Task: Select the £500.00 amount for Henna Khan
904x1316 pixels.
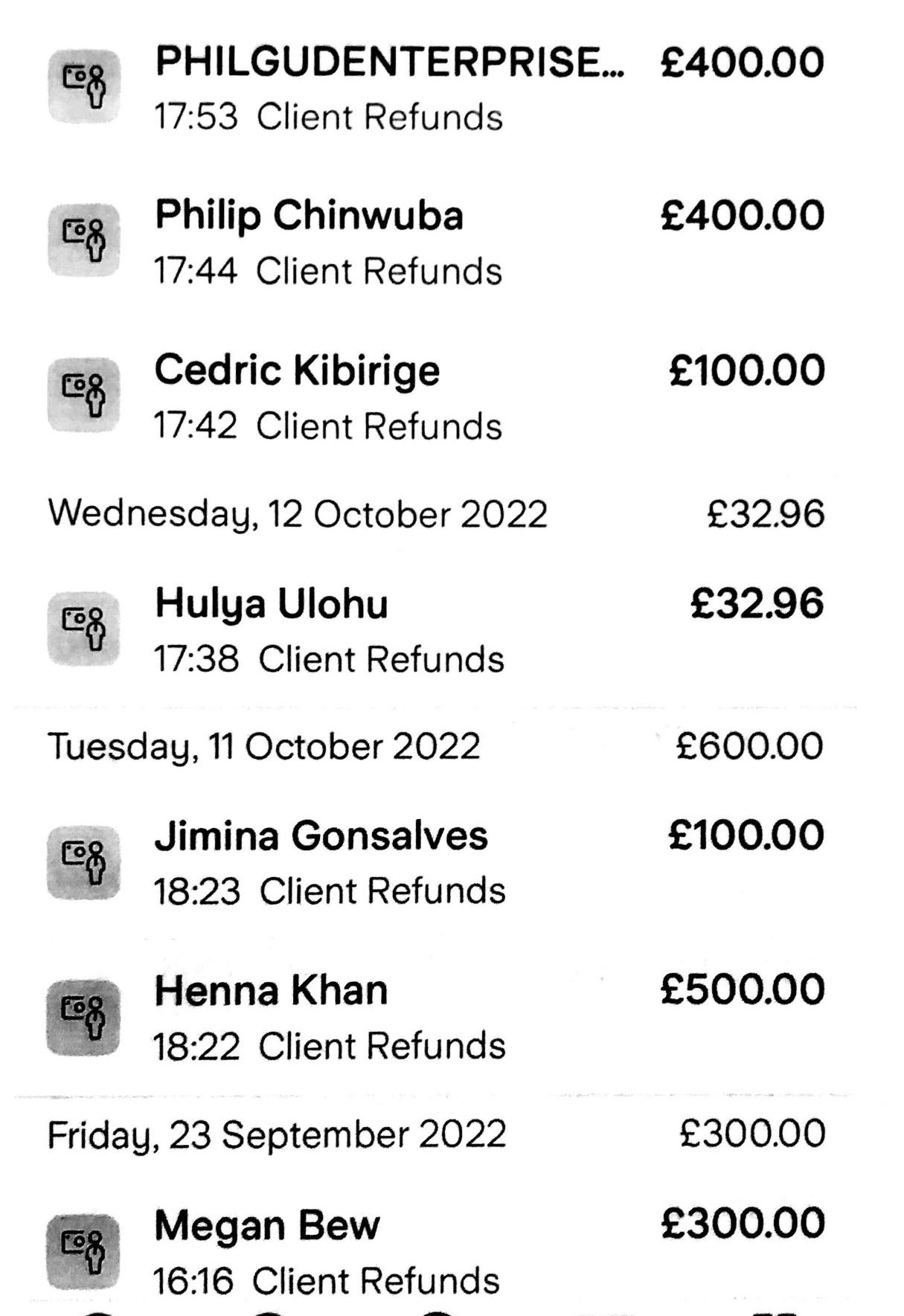Action: coord(742,989)
